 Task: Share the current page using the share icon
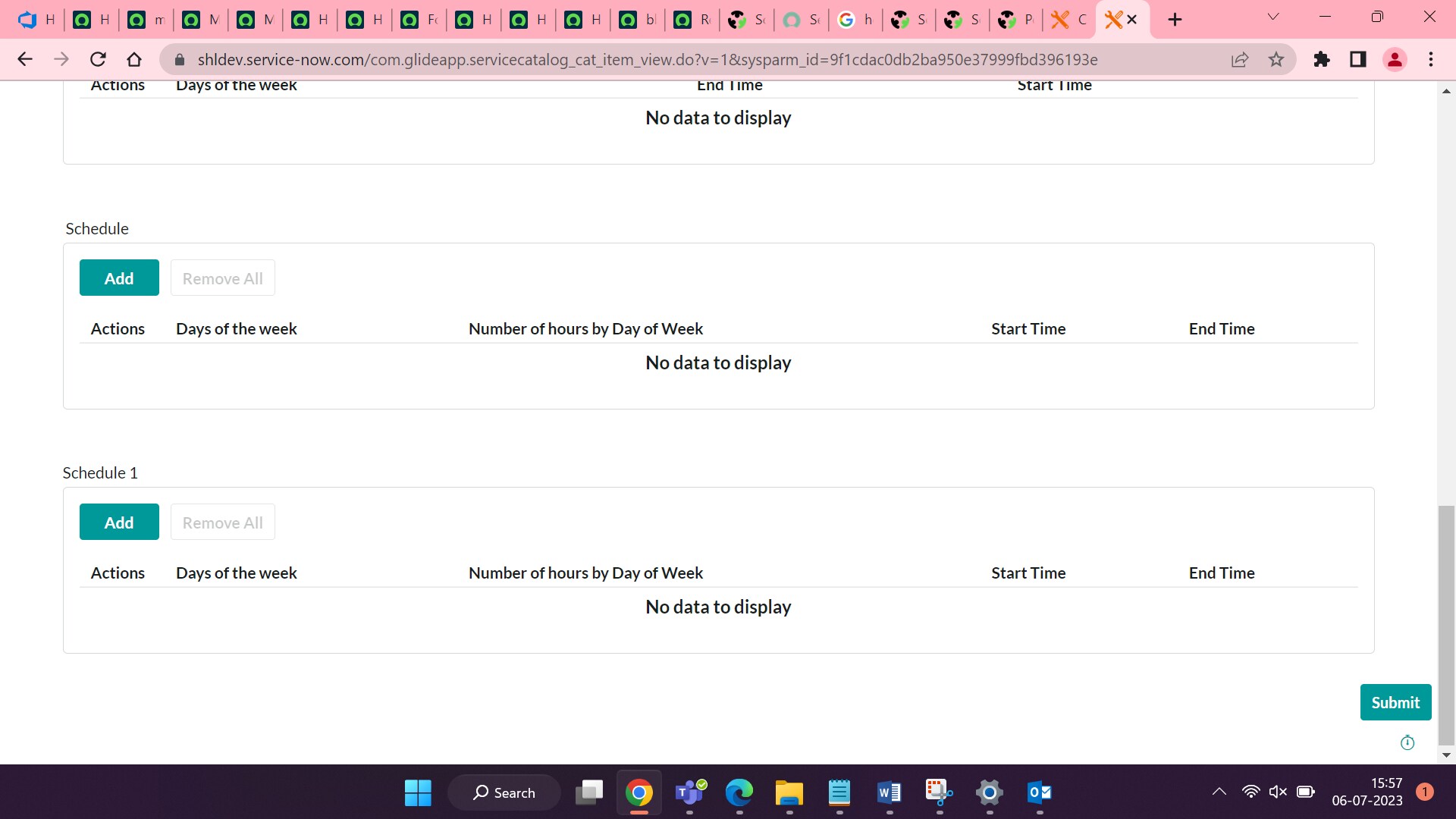click(1240, 59)
